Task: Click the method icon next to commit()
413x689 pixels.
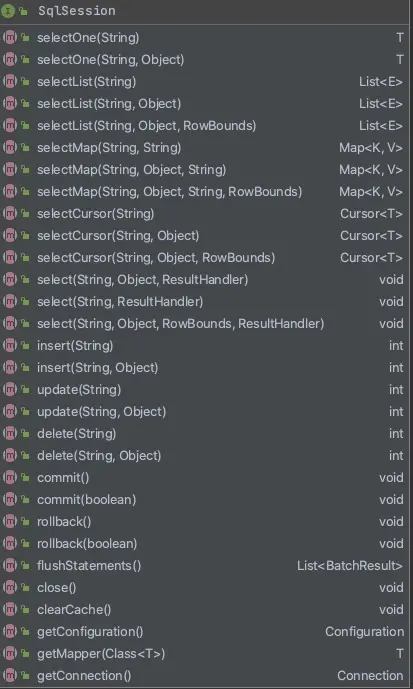Action: point(10,478)
